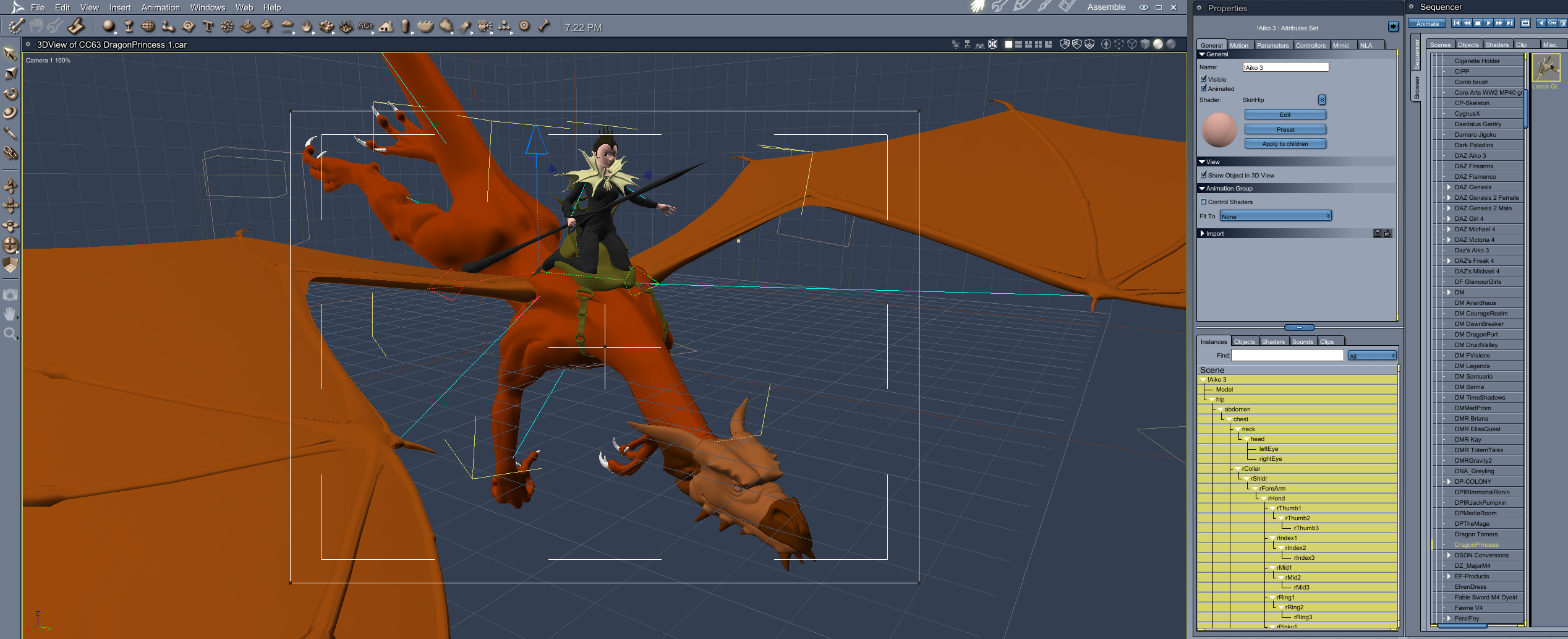The image size is (1568, 639).
Task: Click the Edit shader button
Action: click(x=1285, y=114)
